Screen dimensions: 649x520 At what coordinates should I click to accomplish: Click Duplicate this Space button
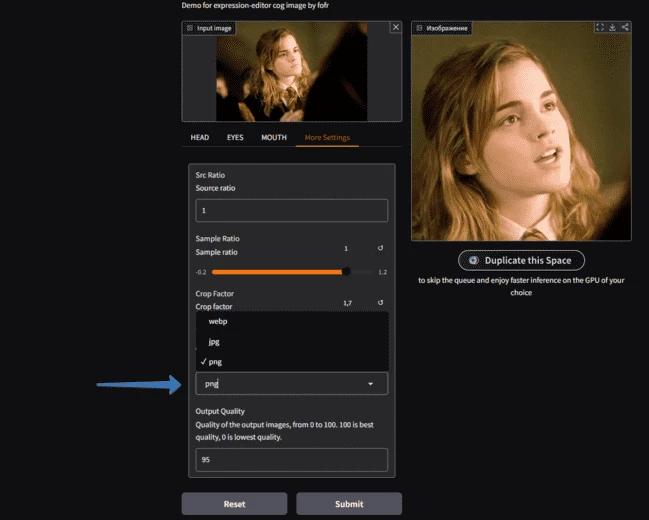(522, 260)
